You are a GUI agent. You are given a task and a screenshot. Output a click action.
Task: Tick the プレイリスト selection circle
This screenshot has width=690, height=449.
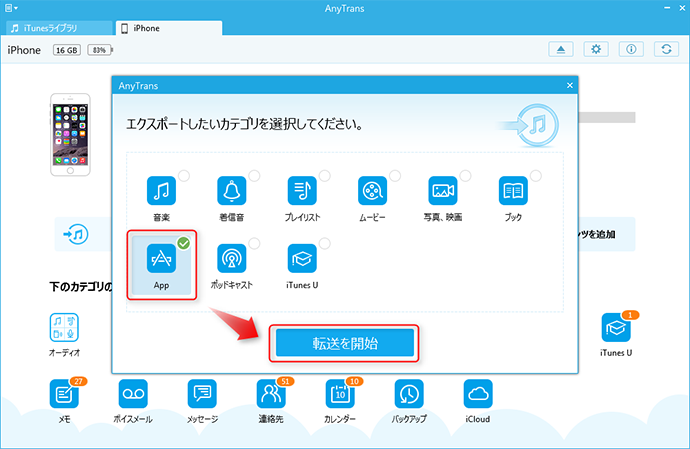[x=325, y=176]
